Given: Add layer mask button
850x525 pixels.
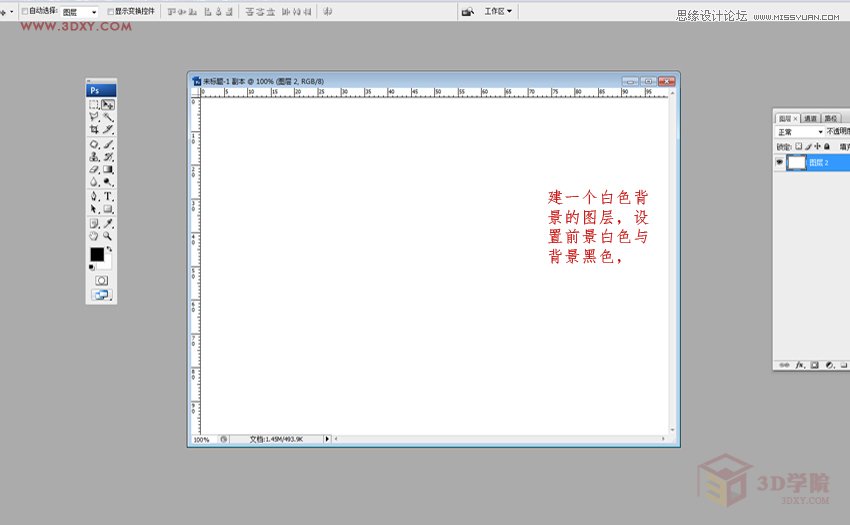Looking at the screenshot, I should 815,365.
